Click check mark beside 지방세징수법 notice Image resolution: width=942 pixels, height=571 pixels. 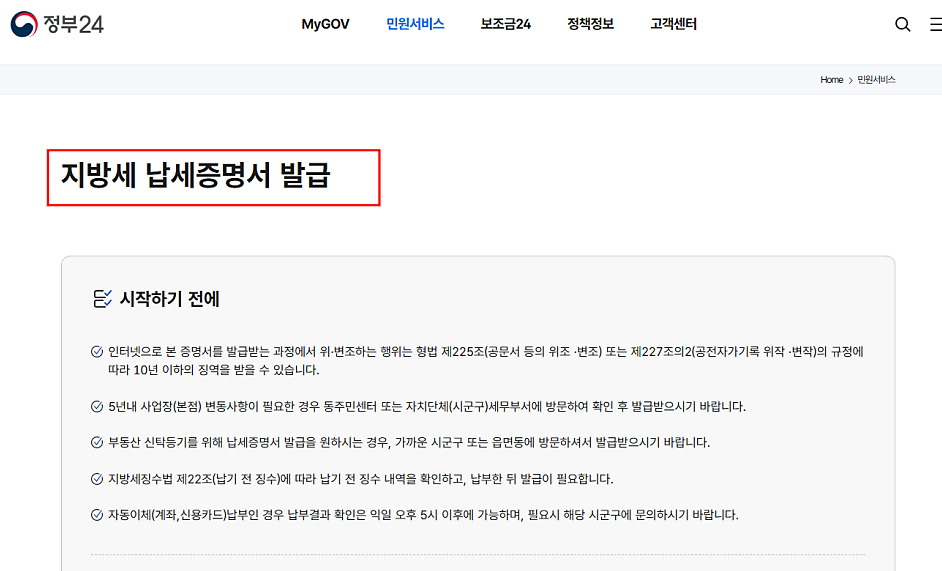pyautogui.click(x=97, y=479)
